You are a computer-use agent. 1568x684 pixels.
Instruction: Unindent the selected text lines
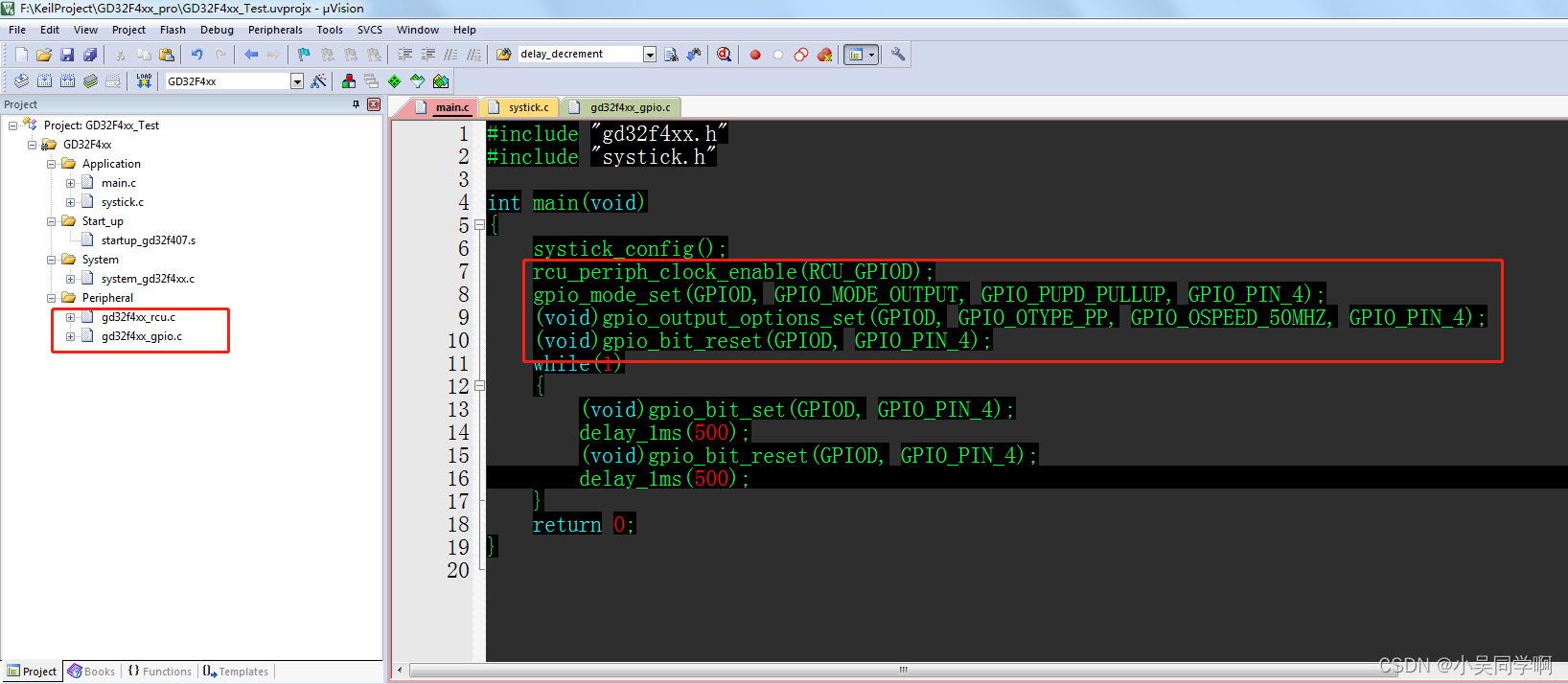point(427,55)
